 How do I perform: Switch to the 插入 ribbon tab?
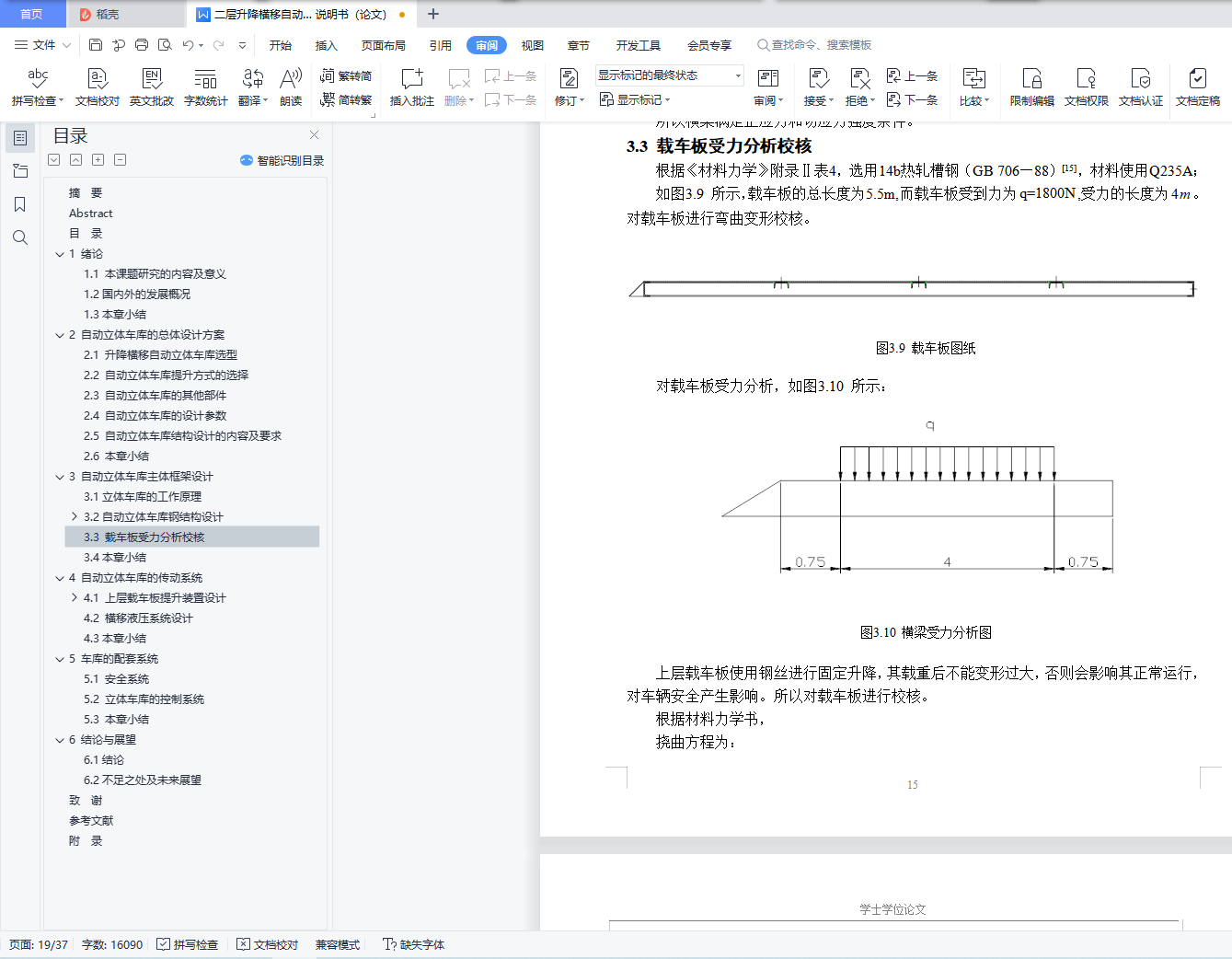327,45
